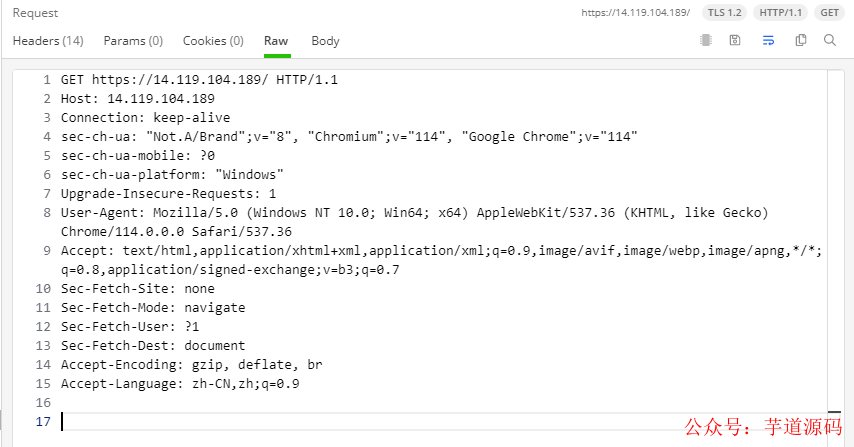Click the Sec-Fetch-Mode: navigate line
The image size is (854, 447).
(153, 308)
